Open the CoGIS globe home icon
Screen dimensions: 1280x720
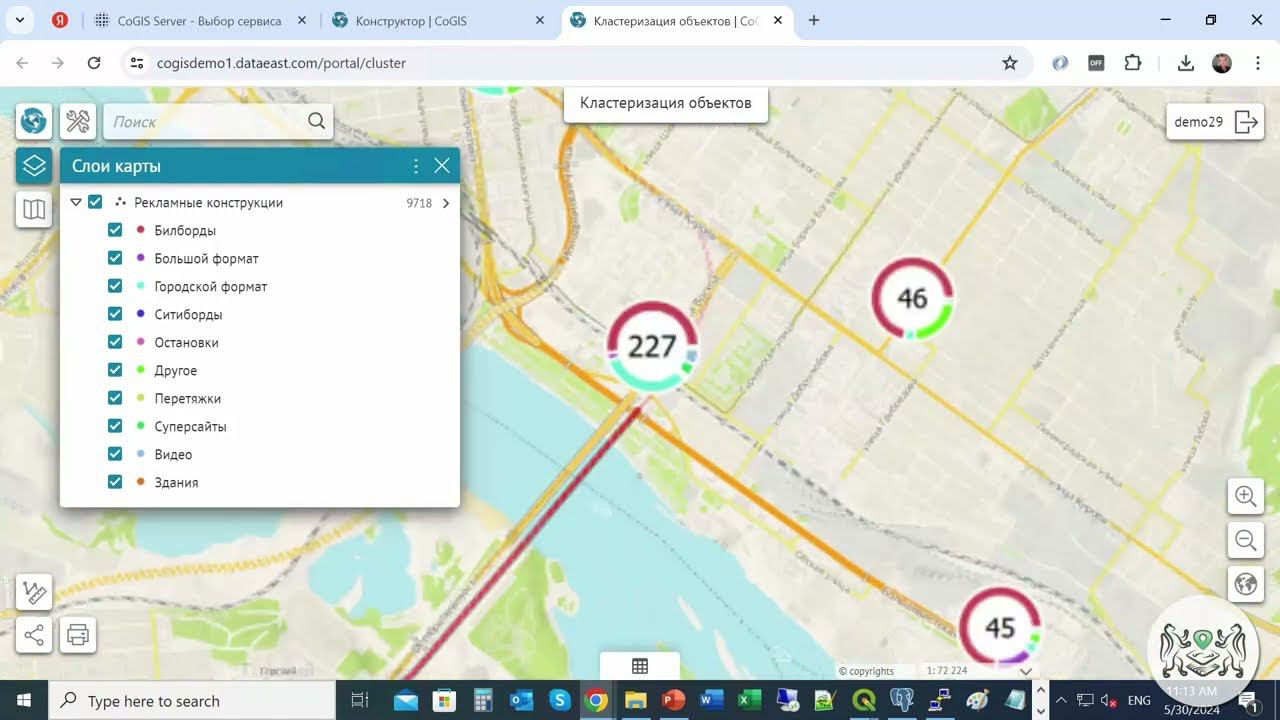[34, 121]
